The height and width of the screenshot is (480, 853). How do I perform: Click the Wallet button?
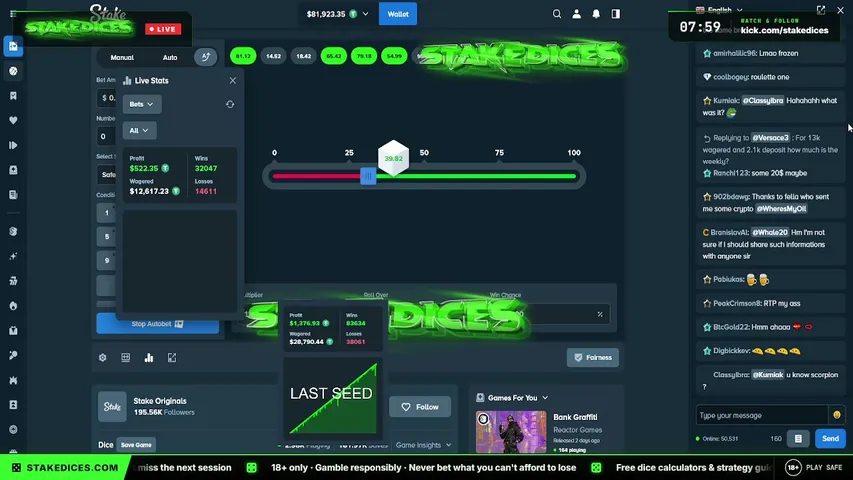pyautogui.click(x=398, y=14)
